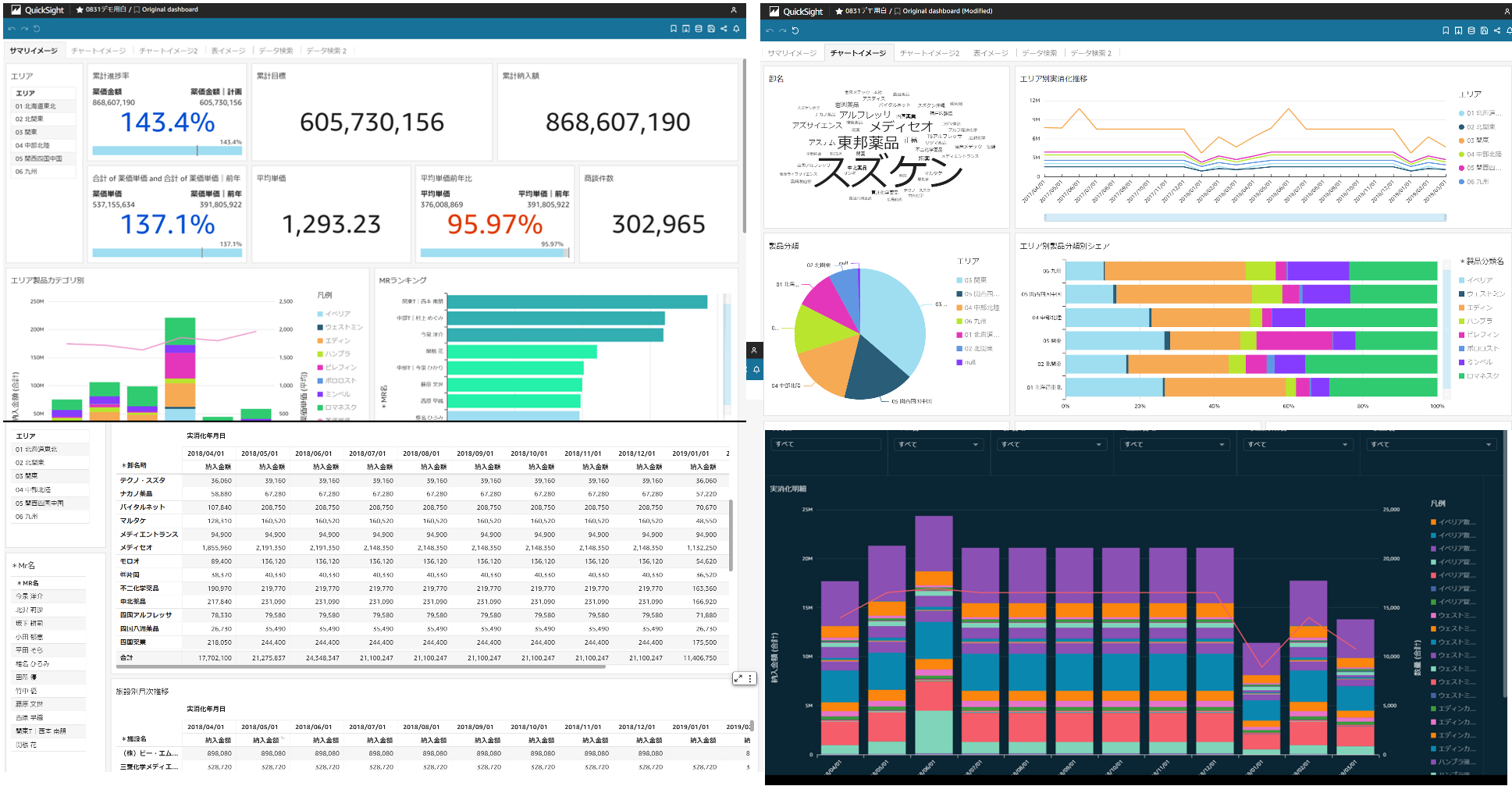The image size is (1512, 786).
Task: Open rightmost すべて dropdown in dark dashboard
Action: tap(1432, 444)
